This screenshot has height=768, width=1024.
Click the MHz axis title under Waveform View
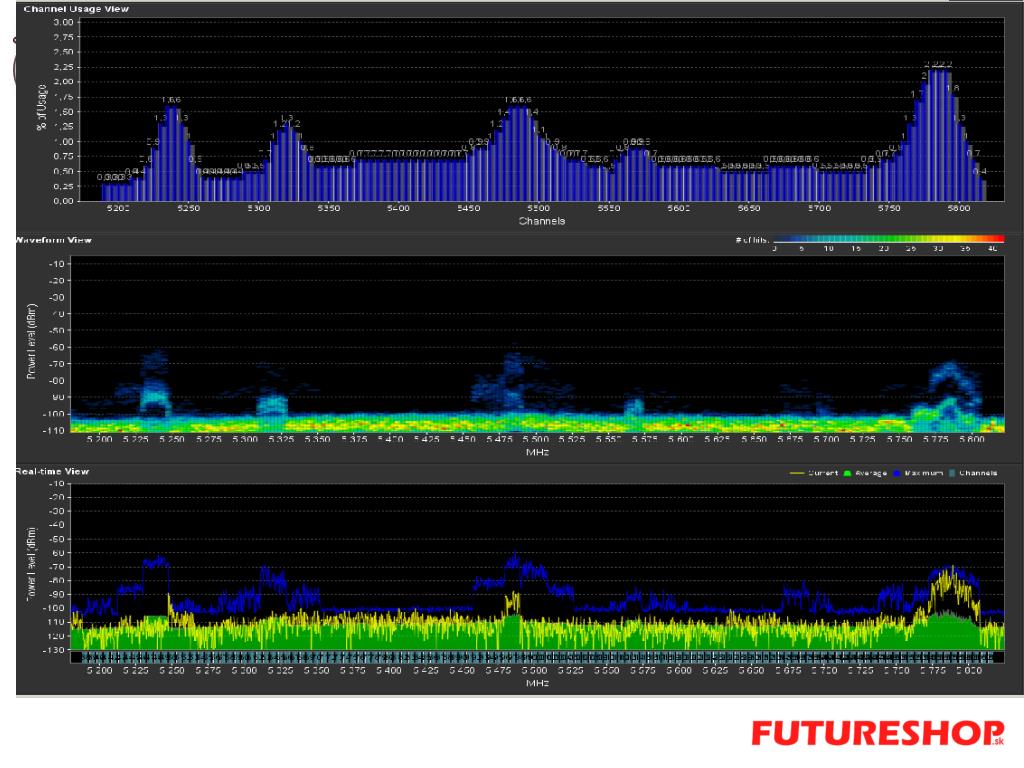pos(537,452)
